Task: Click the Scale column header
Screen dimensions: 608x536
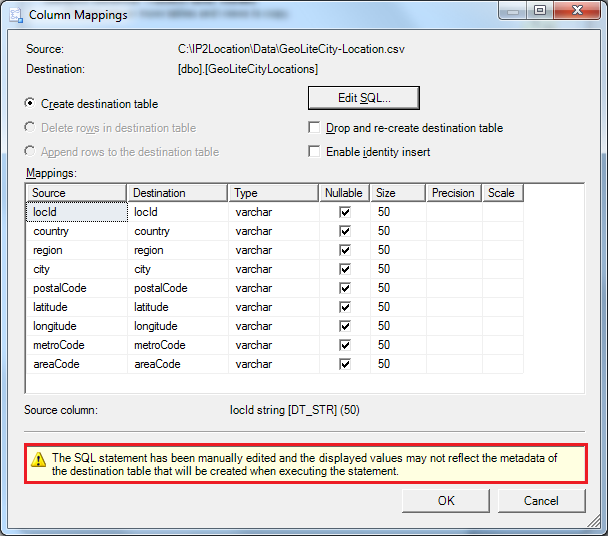Action: tap(503, 193)
